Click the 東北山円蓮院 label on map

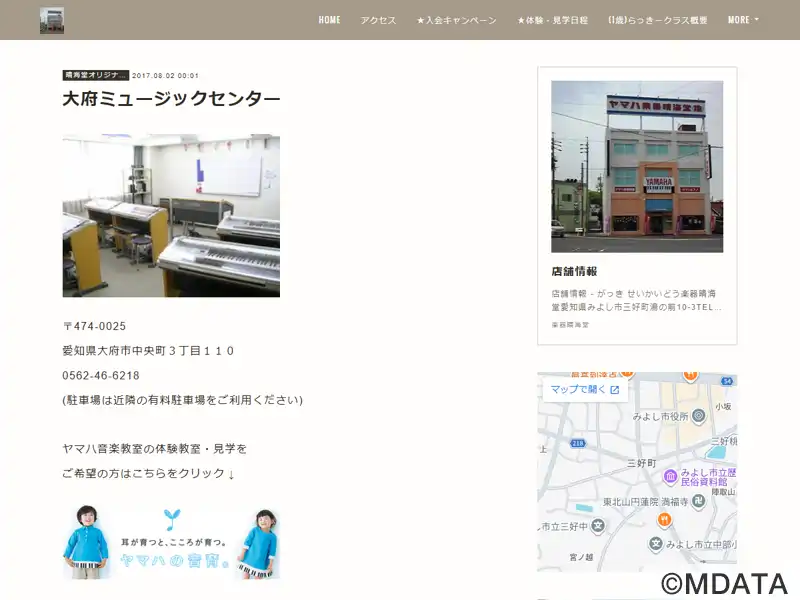coord(631,502)
